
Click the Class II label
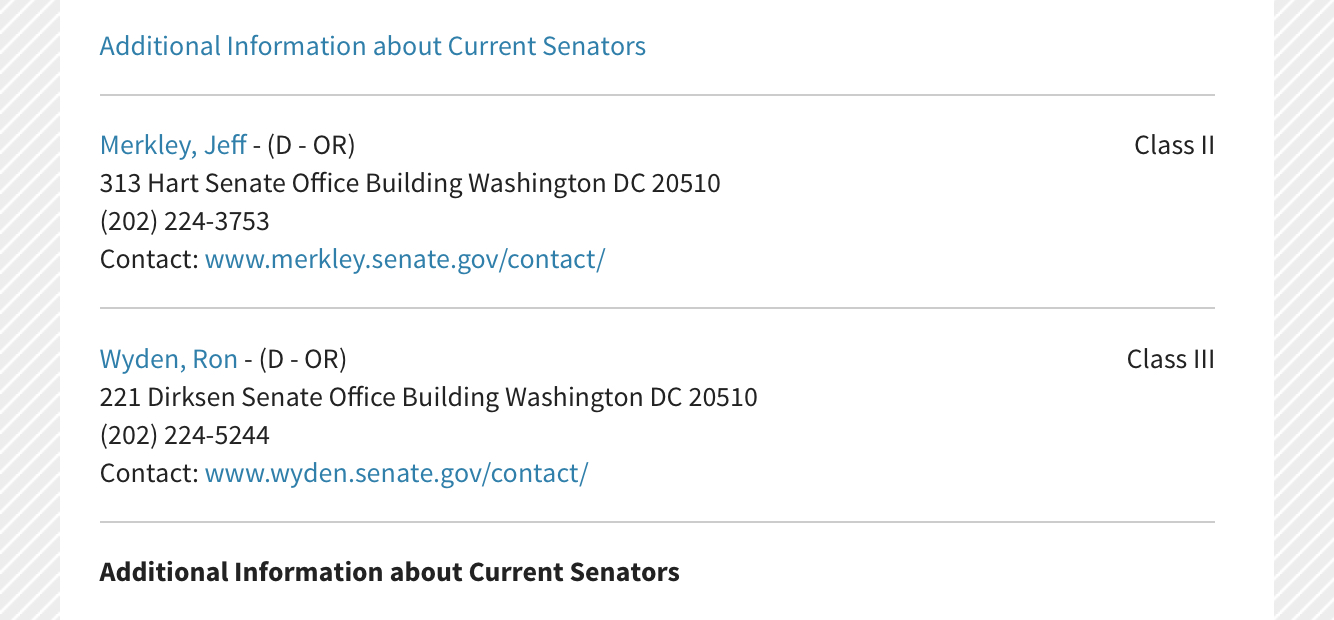[1173, 145]
